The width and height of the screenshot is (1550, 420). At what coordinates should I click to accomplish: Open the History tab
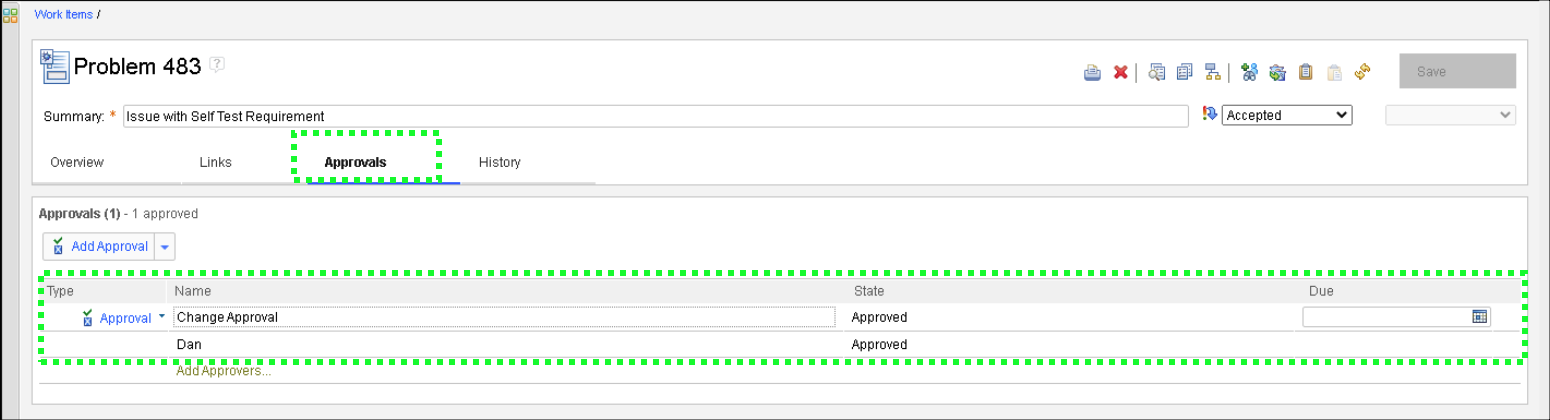coord(499,162)
